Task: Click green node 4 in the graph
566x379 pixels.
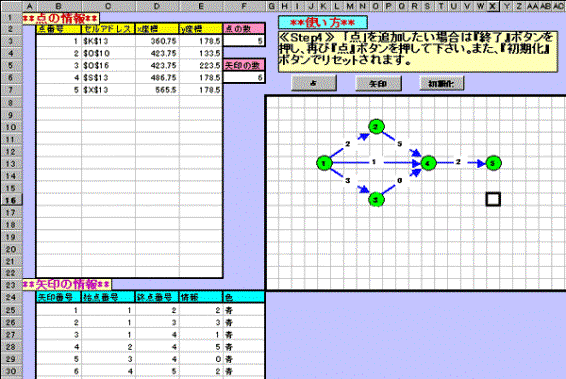Action: click(428, 163)
